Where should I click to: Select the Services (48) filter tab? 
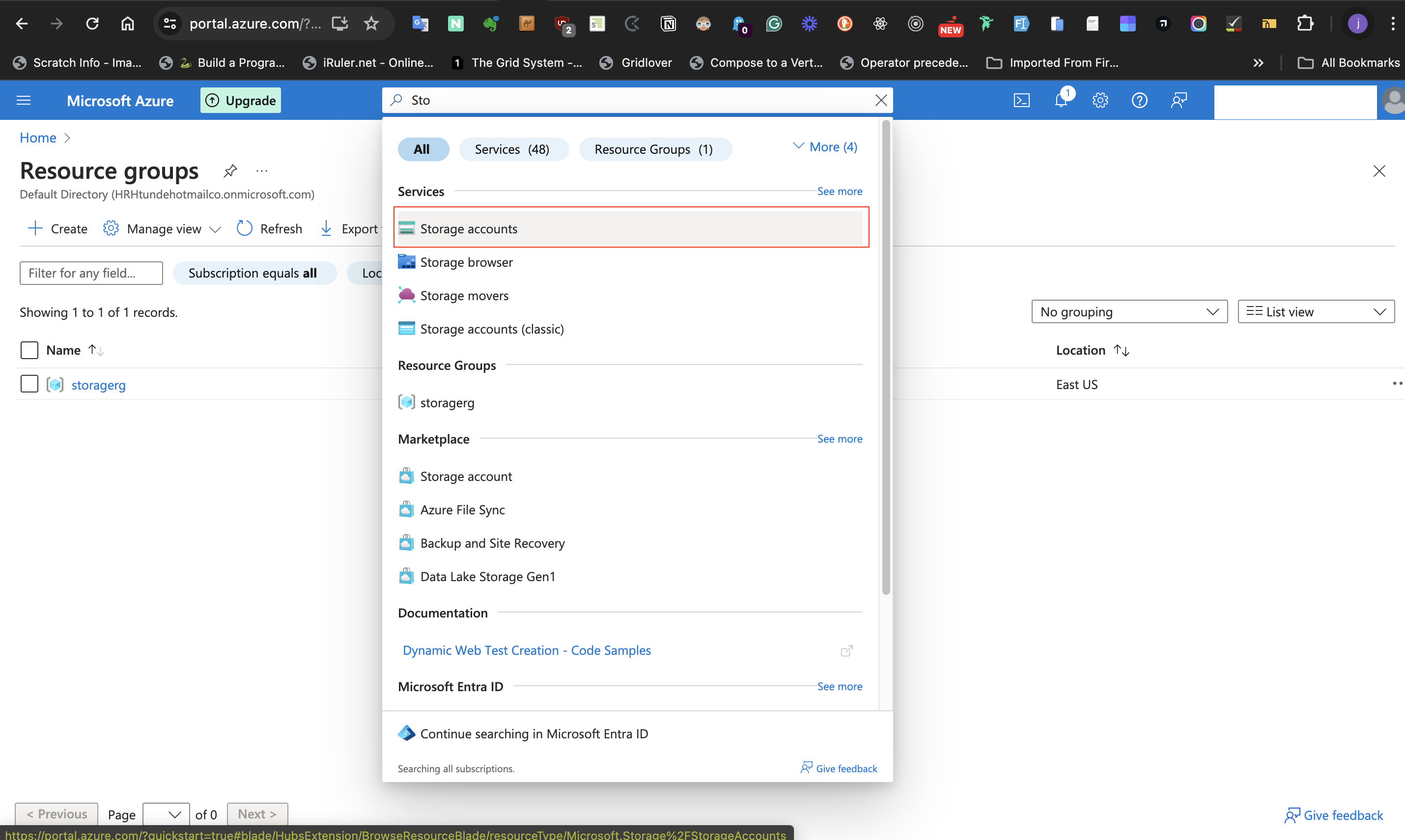pos(512,149)
